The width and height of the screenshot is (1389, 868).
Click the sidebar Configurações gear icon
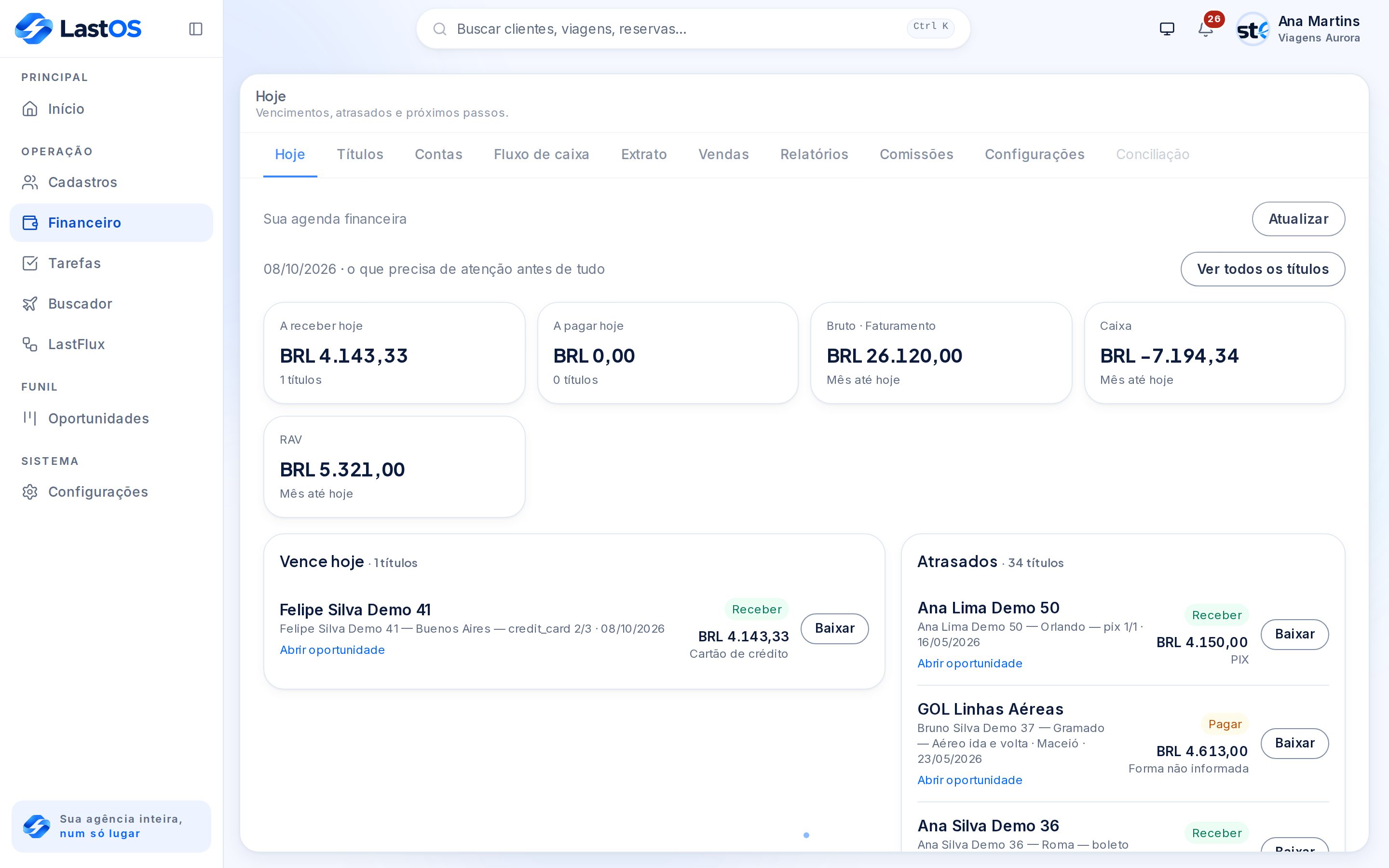coord(30,491)
